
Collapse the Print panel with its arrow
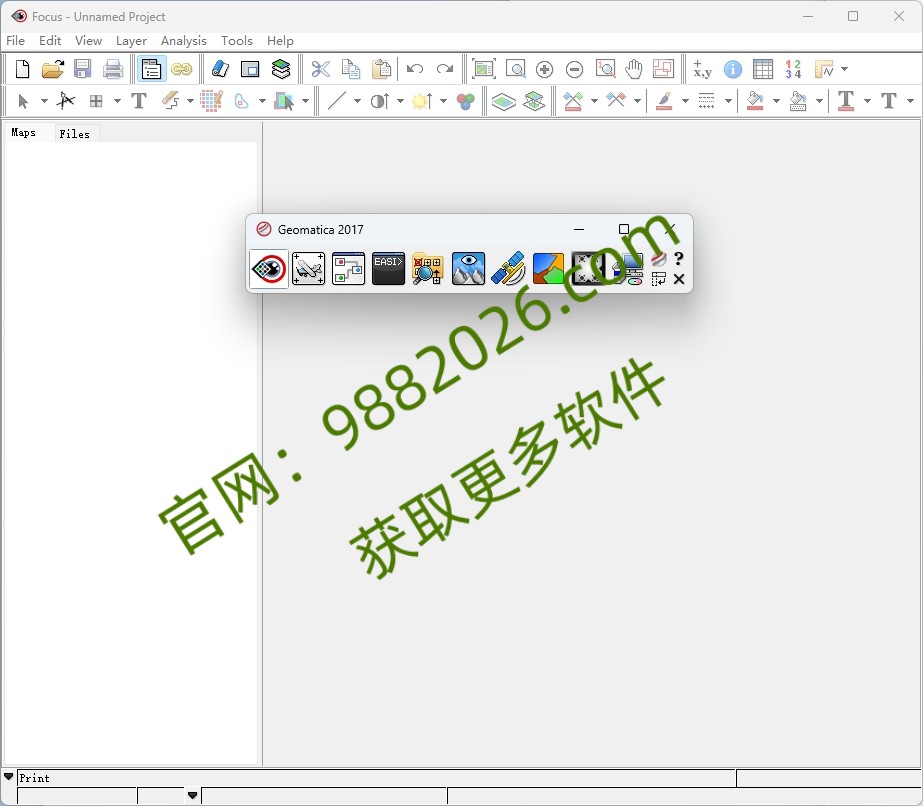click(x=8, y=777)
